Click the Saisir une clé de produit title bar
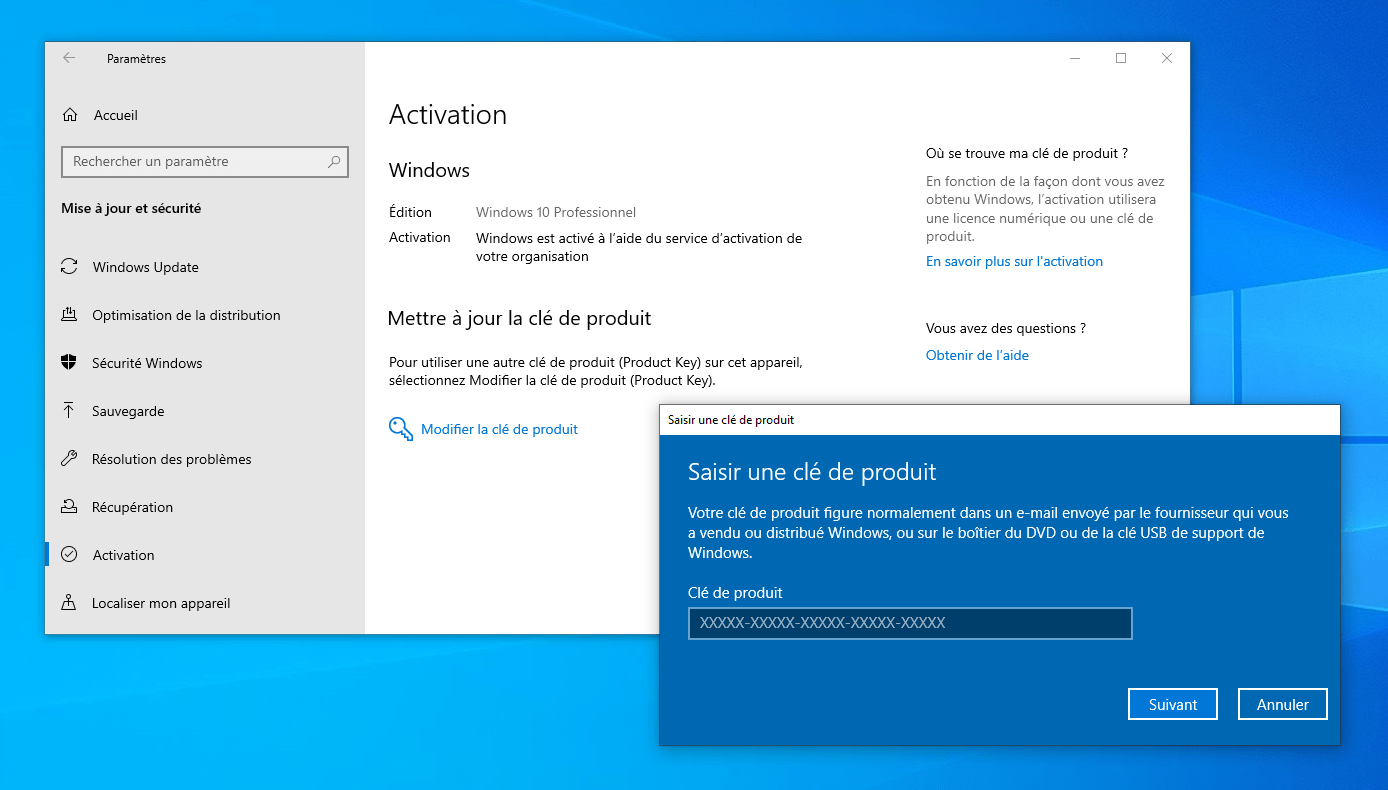1388x790 pixels. pos(999,420)
